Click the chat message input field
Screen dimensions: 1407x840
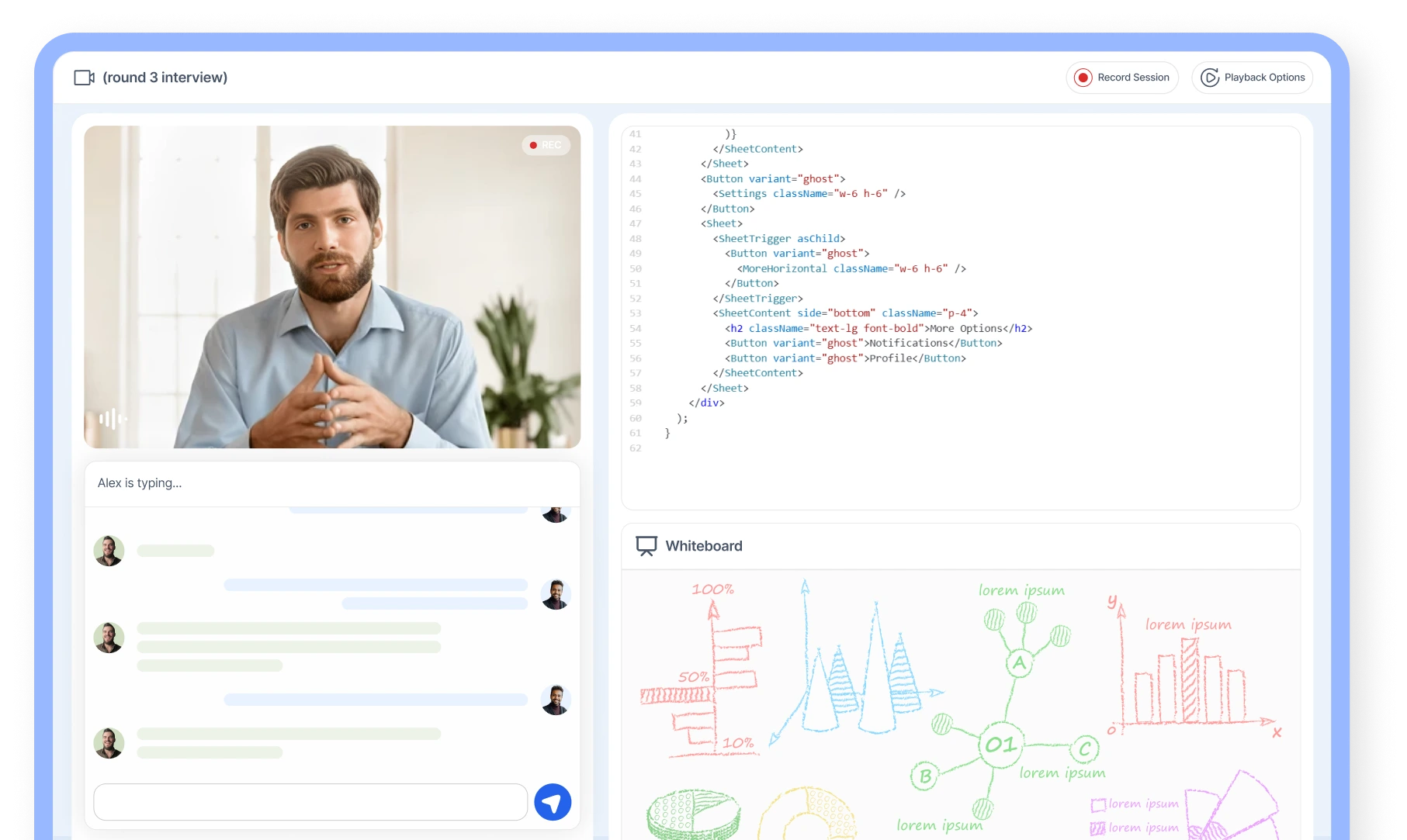tap(310, 802)
